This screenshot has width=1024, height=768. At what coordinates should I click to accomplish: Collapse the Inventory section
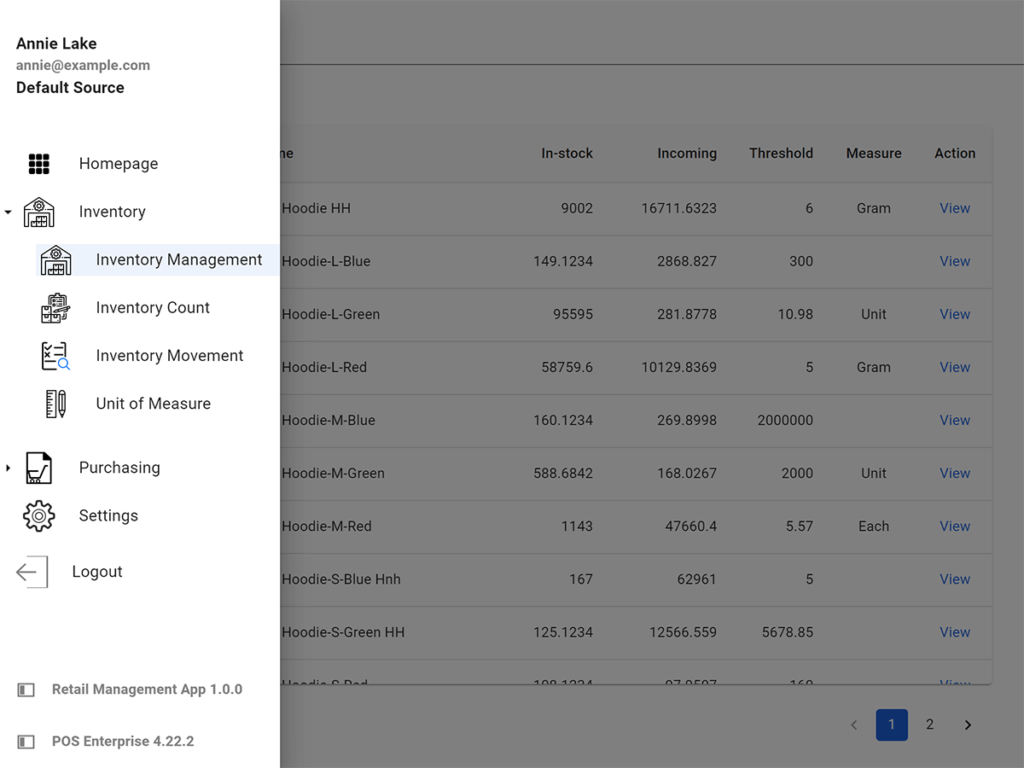(x=8, y=212)
